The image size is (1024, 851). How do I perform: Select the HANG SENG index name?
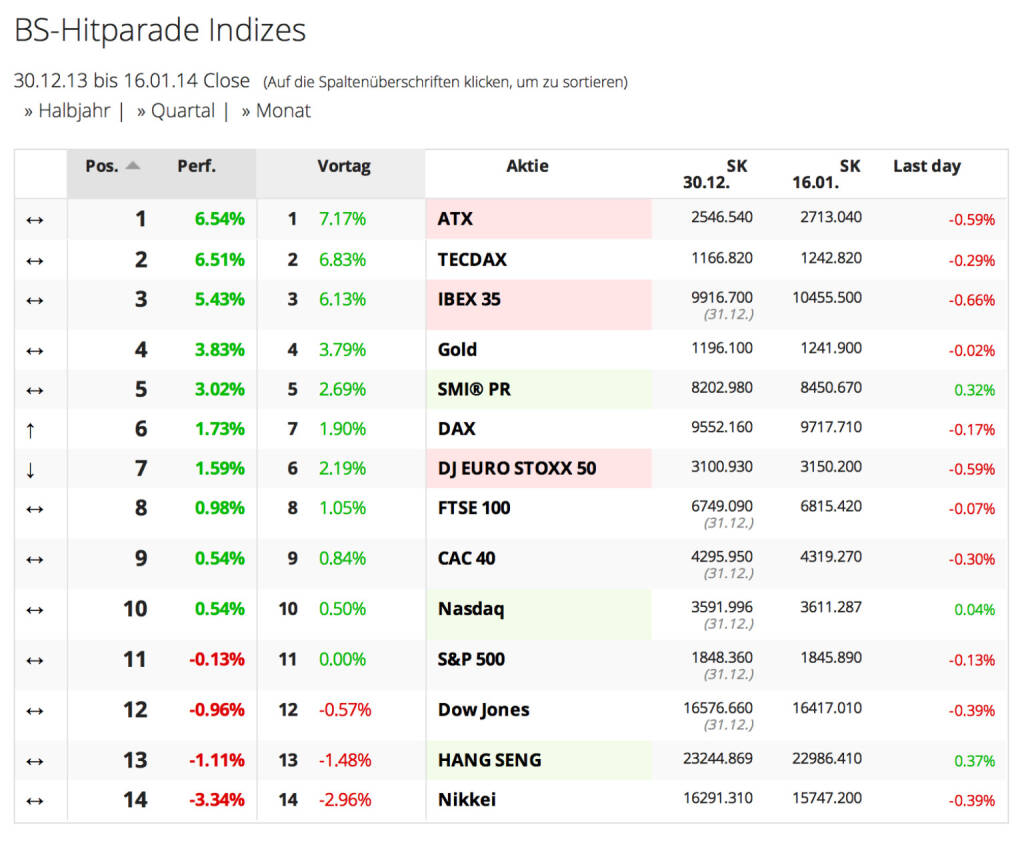point(489,760)
